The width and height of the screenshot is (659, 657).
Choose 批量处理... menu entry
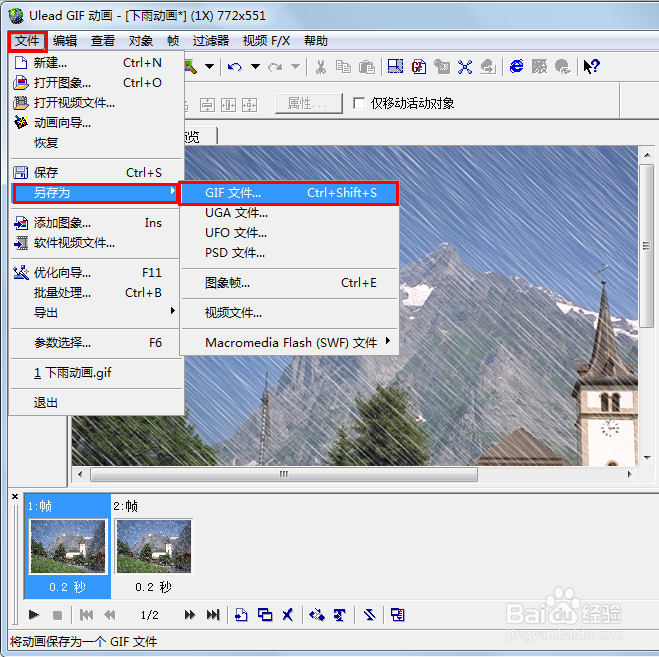(96, 293)
